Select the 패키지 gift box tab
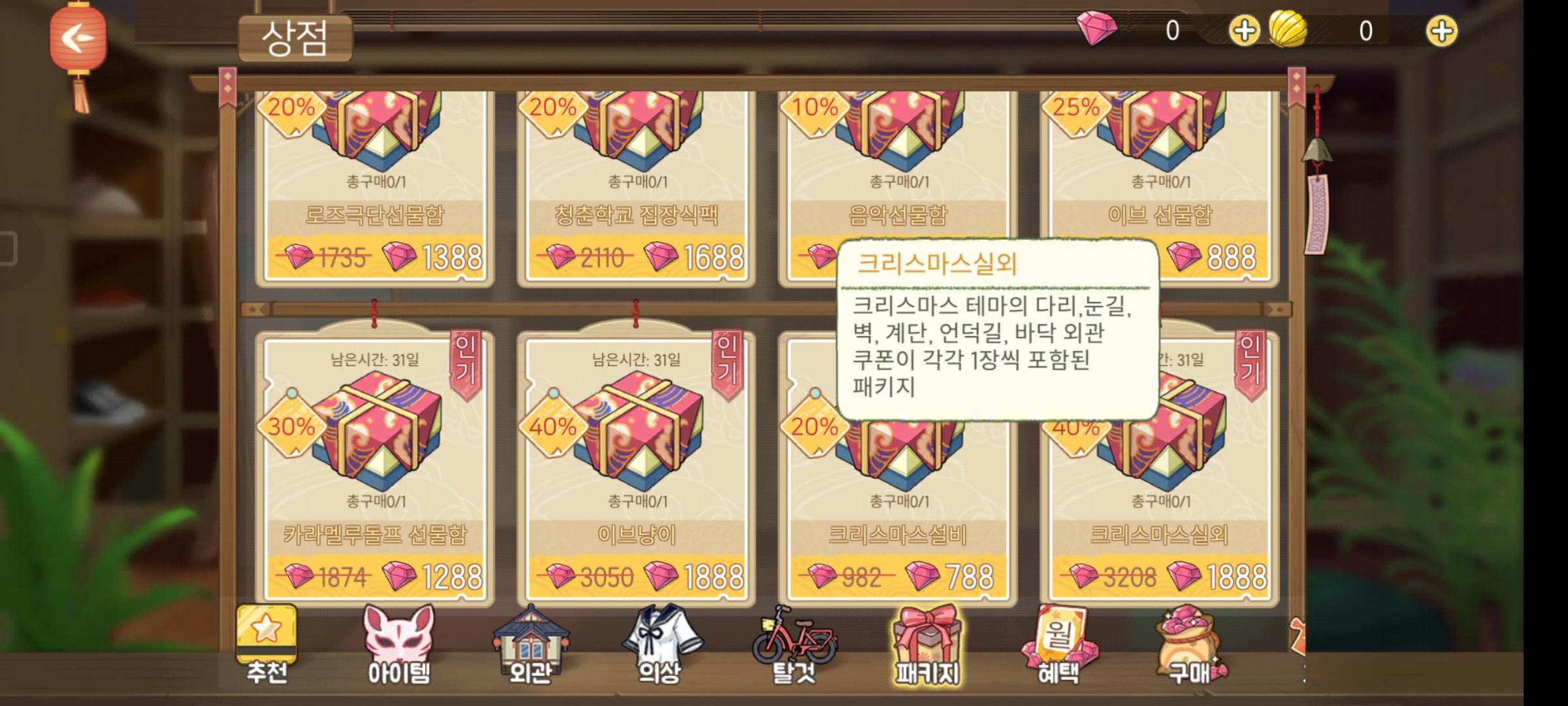This screenshot has width=1568, height=706. [928, 644]
